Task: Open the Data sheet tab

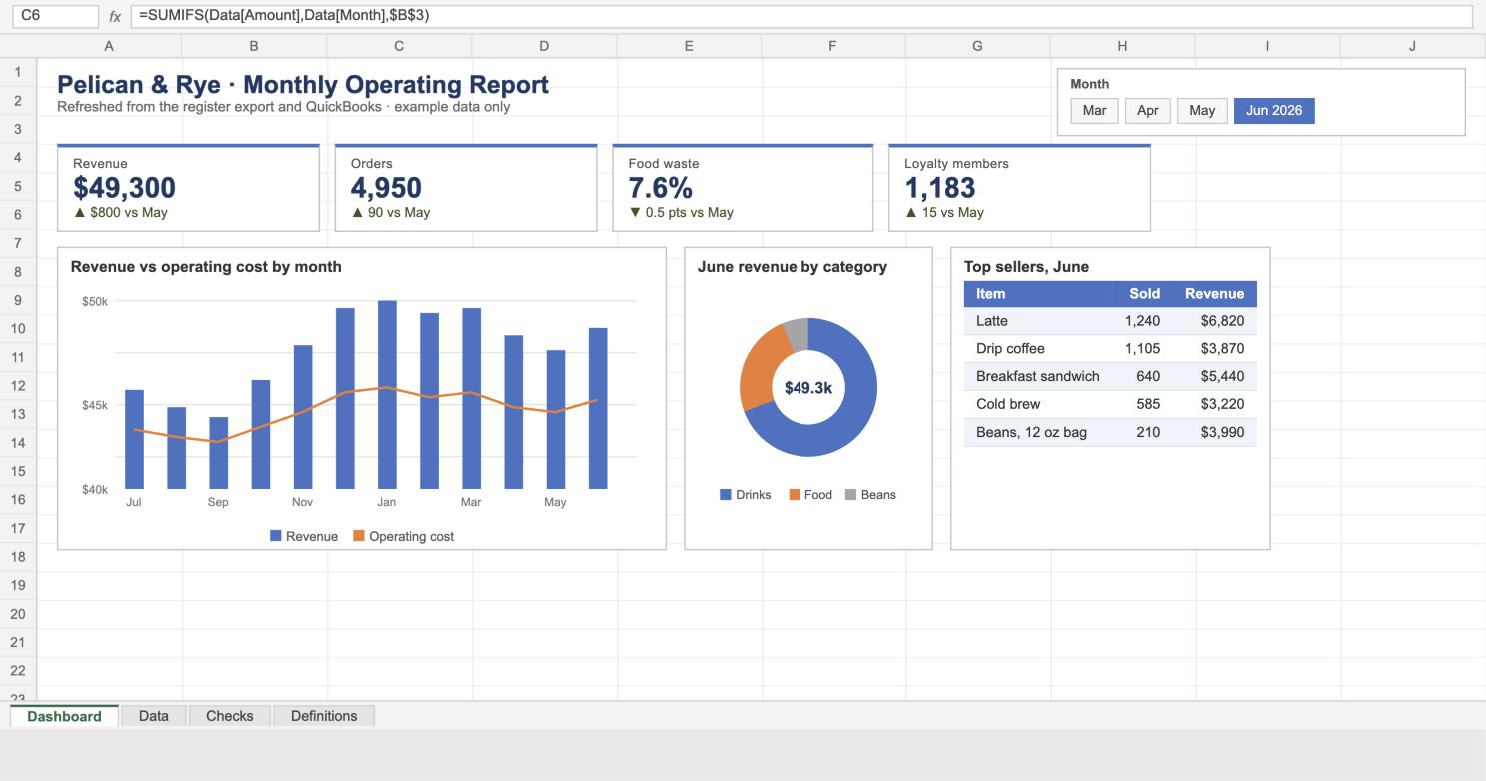Action: 154,716
